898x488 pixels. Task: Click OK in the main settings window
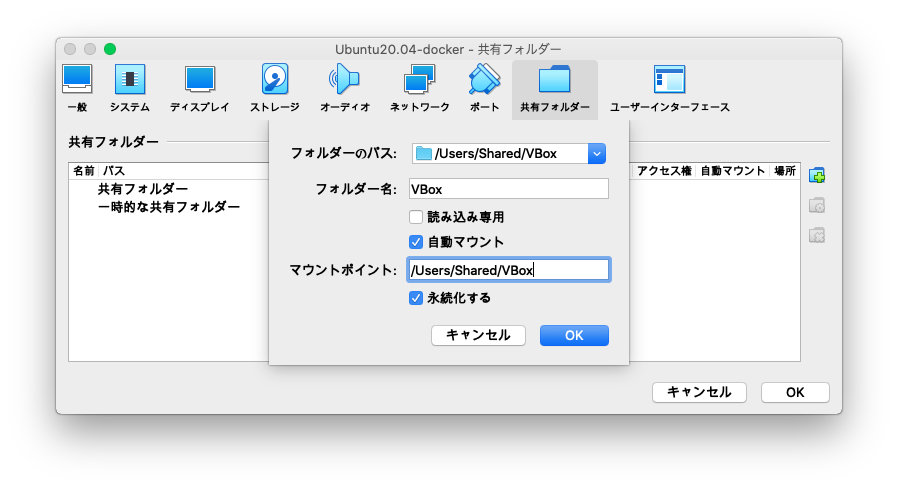point(795,392)
